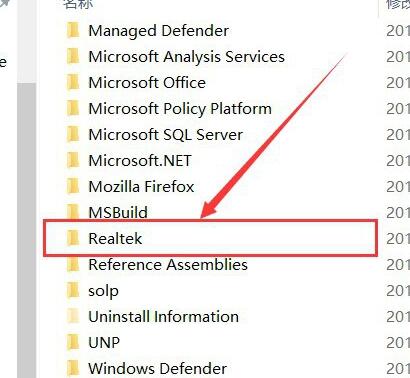Select the Uninstall Information folder icon
The image size is (410, 378).
(x=73, y=316)
